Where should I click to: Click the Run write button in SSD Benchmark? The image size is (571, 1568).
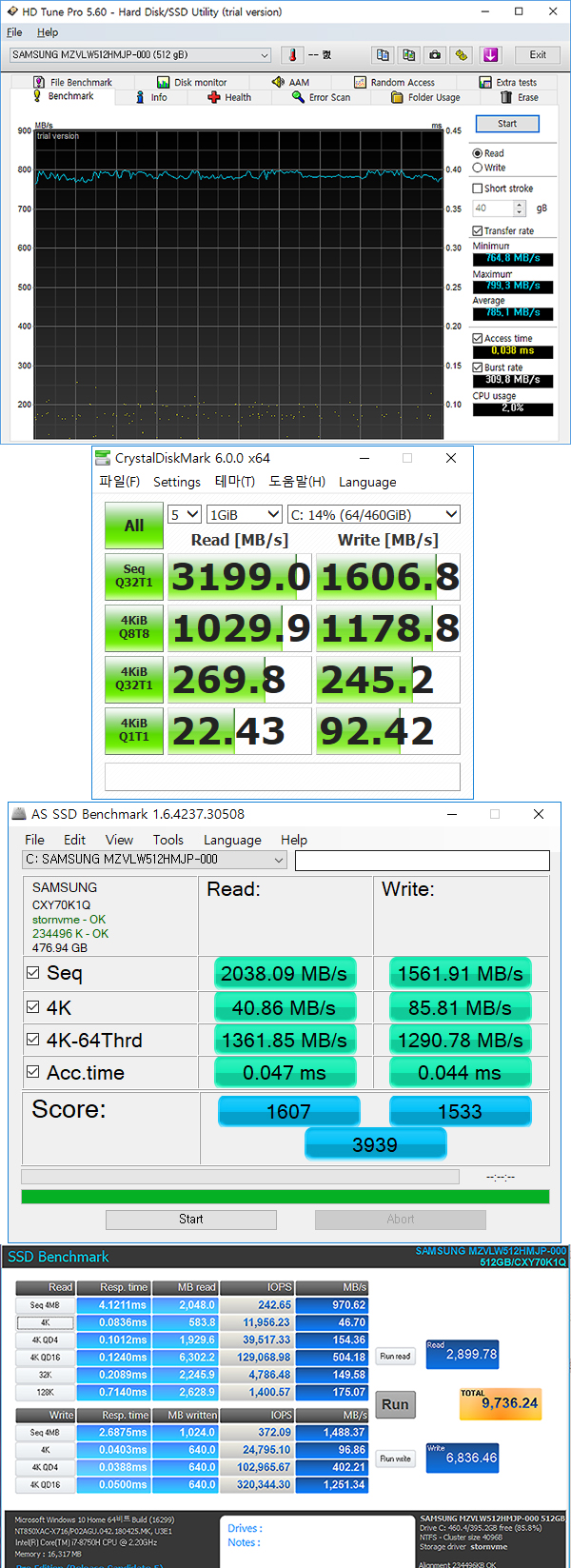pyautogui.click(x=395, y=1459)
